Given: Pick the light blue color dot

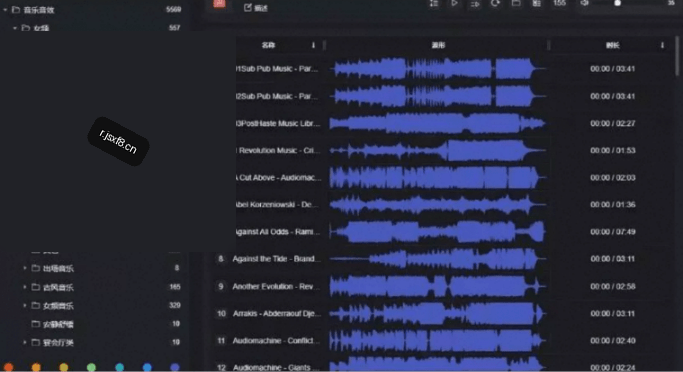Looking at the screenshot, I should [x=147, y=368].
